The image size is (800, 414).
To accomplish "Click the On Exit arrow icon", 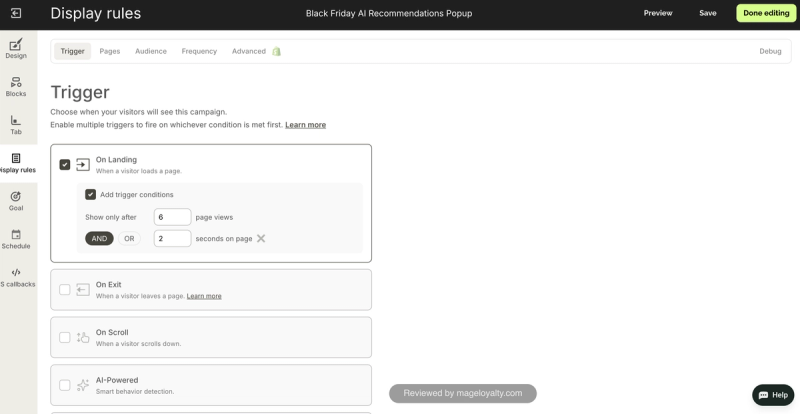I will pos(83,289).
